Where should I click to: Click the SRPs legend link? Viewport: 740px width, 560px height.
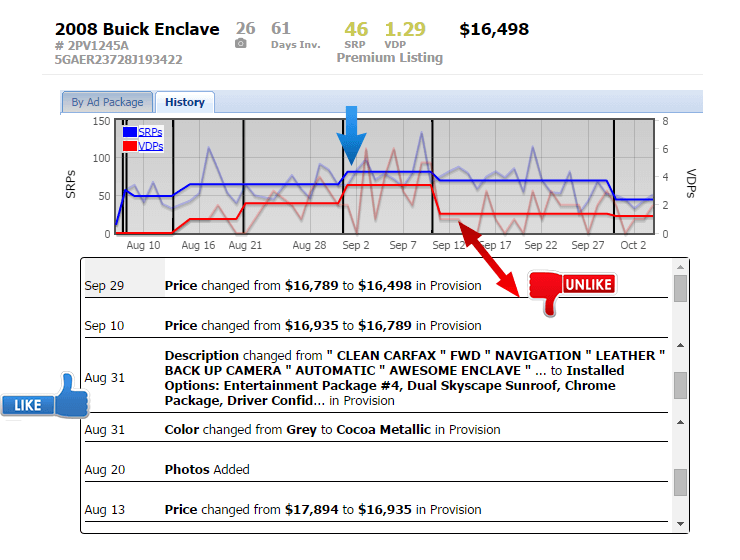pyautogui.click(x=150, y=132)
